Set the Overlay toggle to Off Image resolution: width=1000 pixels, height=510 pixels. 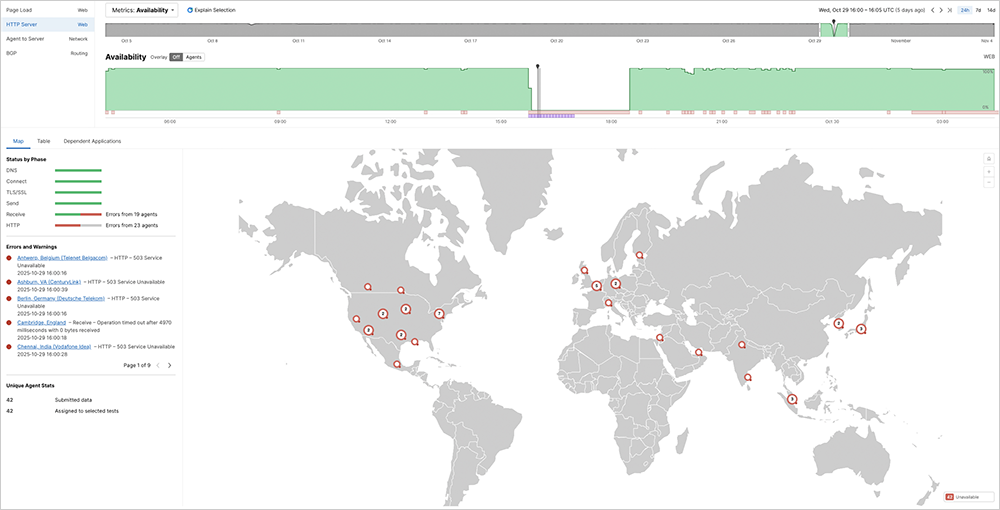point(177,57)
